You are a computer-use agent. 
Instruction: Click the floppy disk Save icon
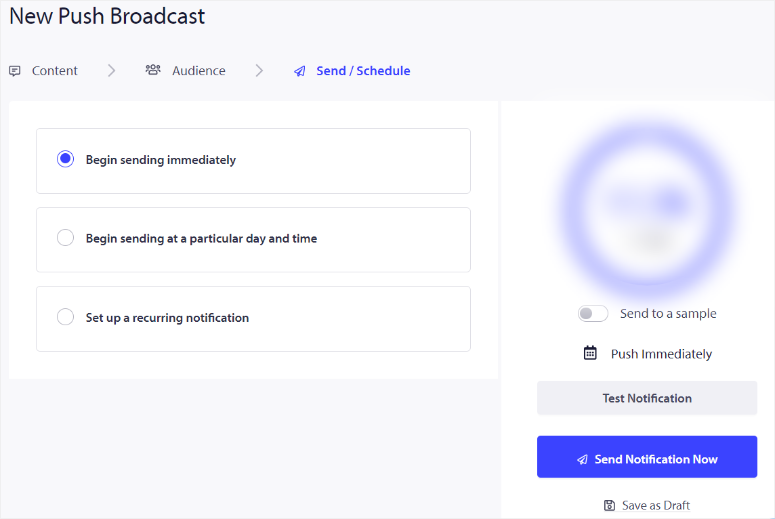click(x=610, y=505)
